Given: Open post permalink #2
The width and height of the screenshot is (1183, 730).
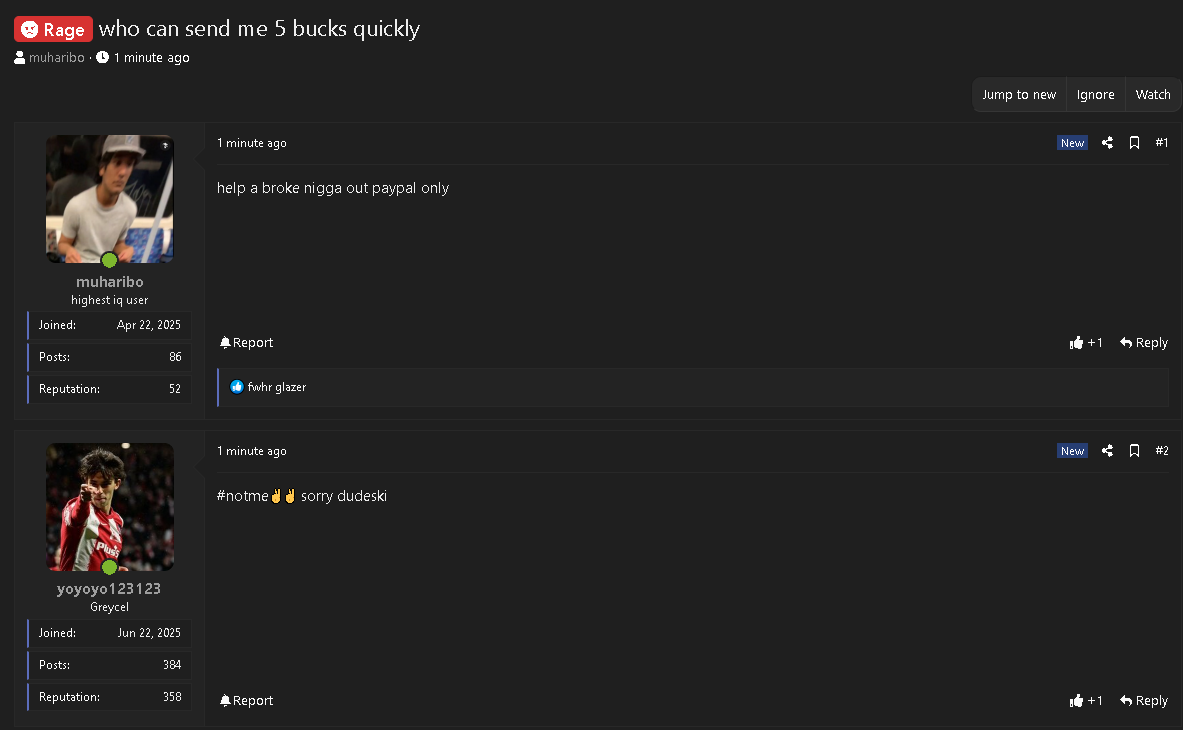Looking at the screenshot, I should (x=1162, y=450).
